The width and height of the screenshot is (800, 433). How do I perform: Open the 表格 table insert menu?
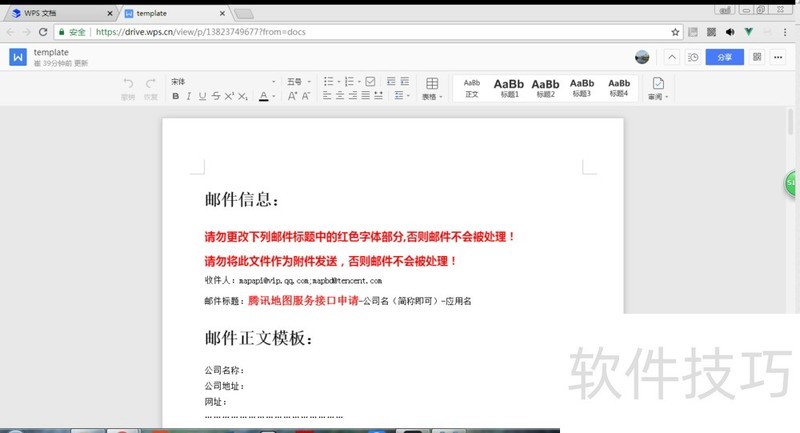(x=432, y=89)
